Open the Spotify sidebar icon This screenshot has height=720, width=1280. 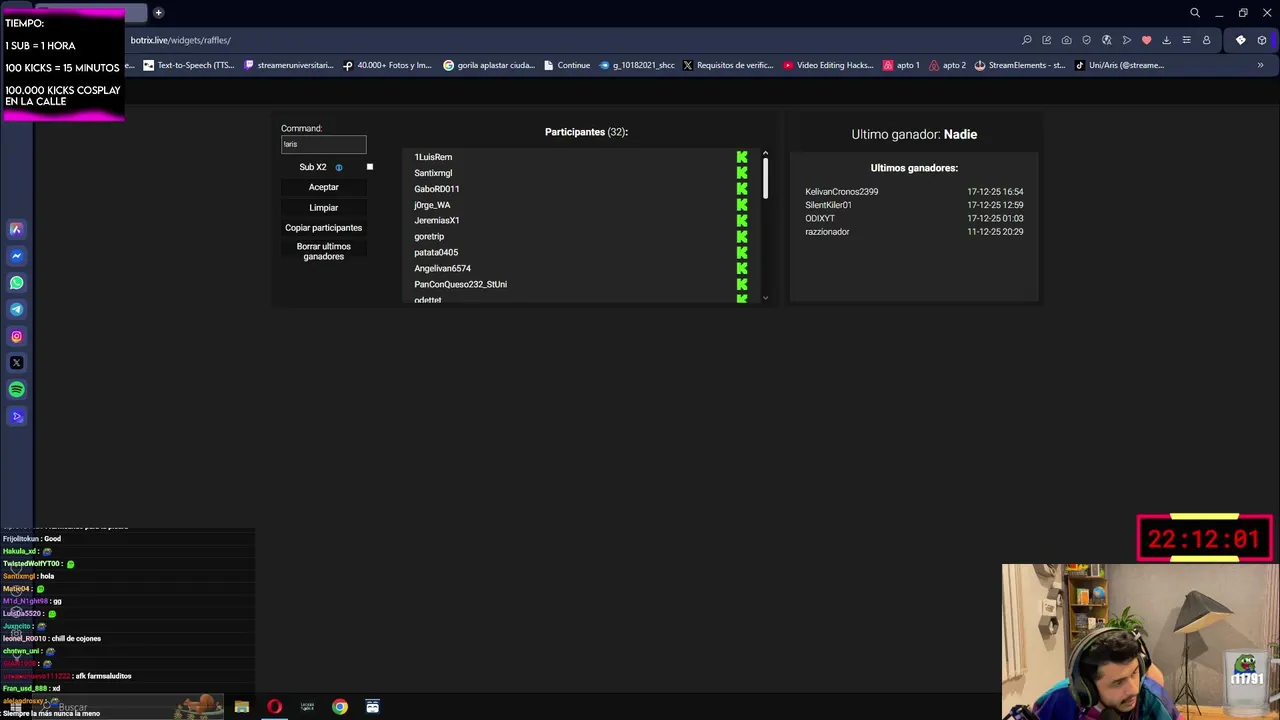tap(16, 390)
